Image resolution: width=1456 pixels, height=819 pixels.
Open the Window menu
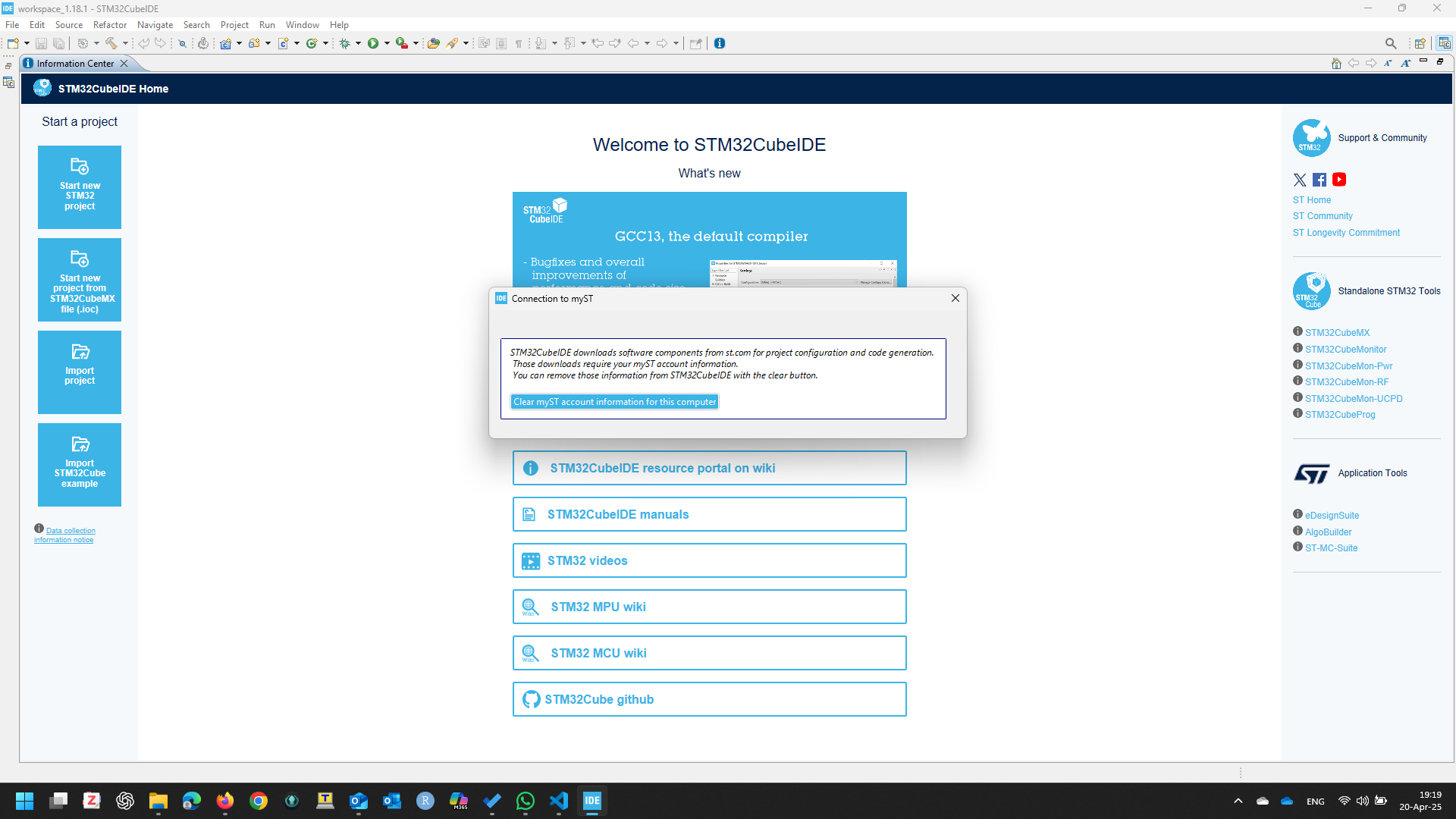click(302, 25)
